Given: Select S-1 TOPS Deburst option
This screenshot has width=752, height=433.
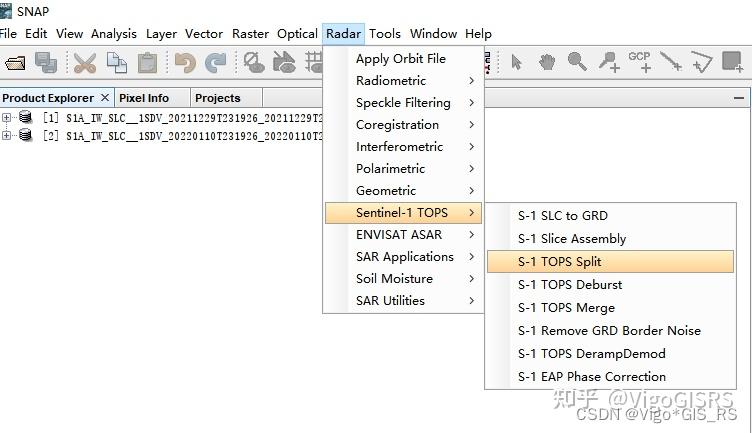Looking at the screenshot, I should (570, 285).
